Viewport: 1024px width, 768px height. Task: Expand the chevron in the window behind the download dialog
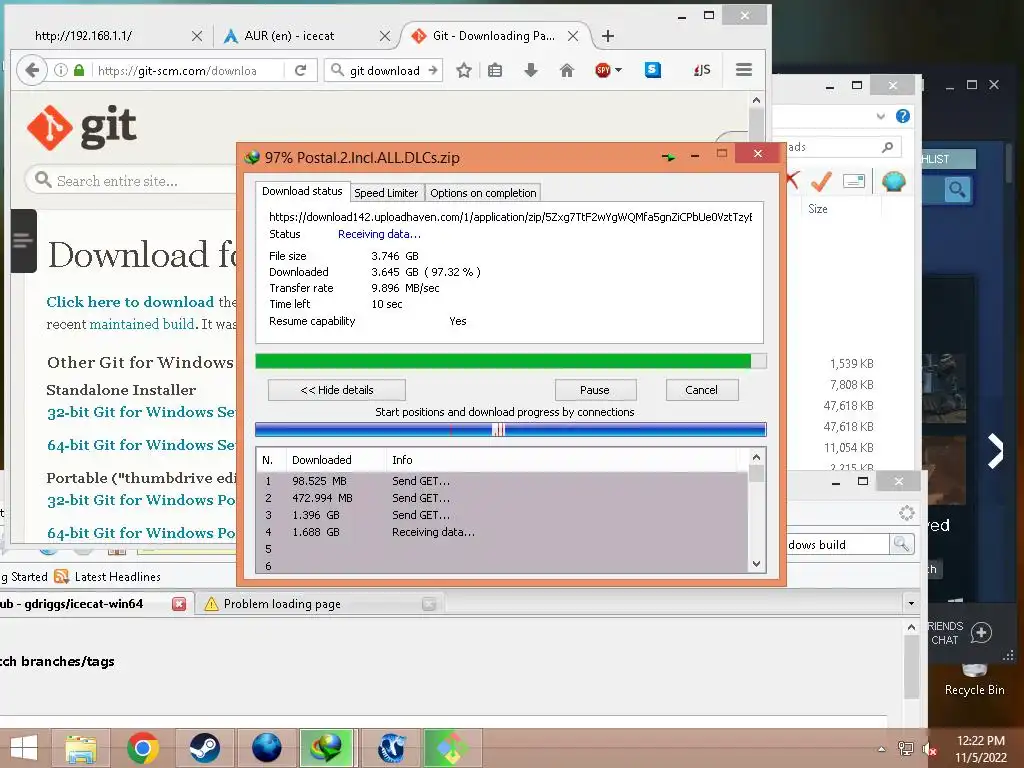pyautogui.click(x=881, y=116)
